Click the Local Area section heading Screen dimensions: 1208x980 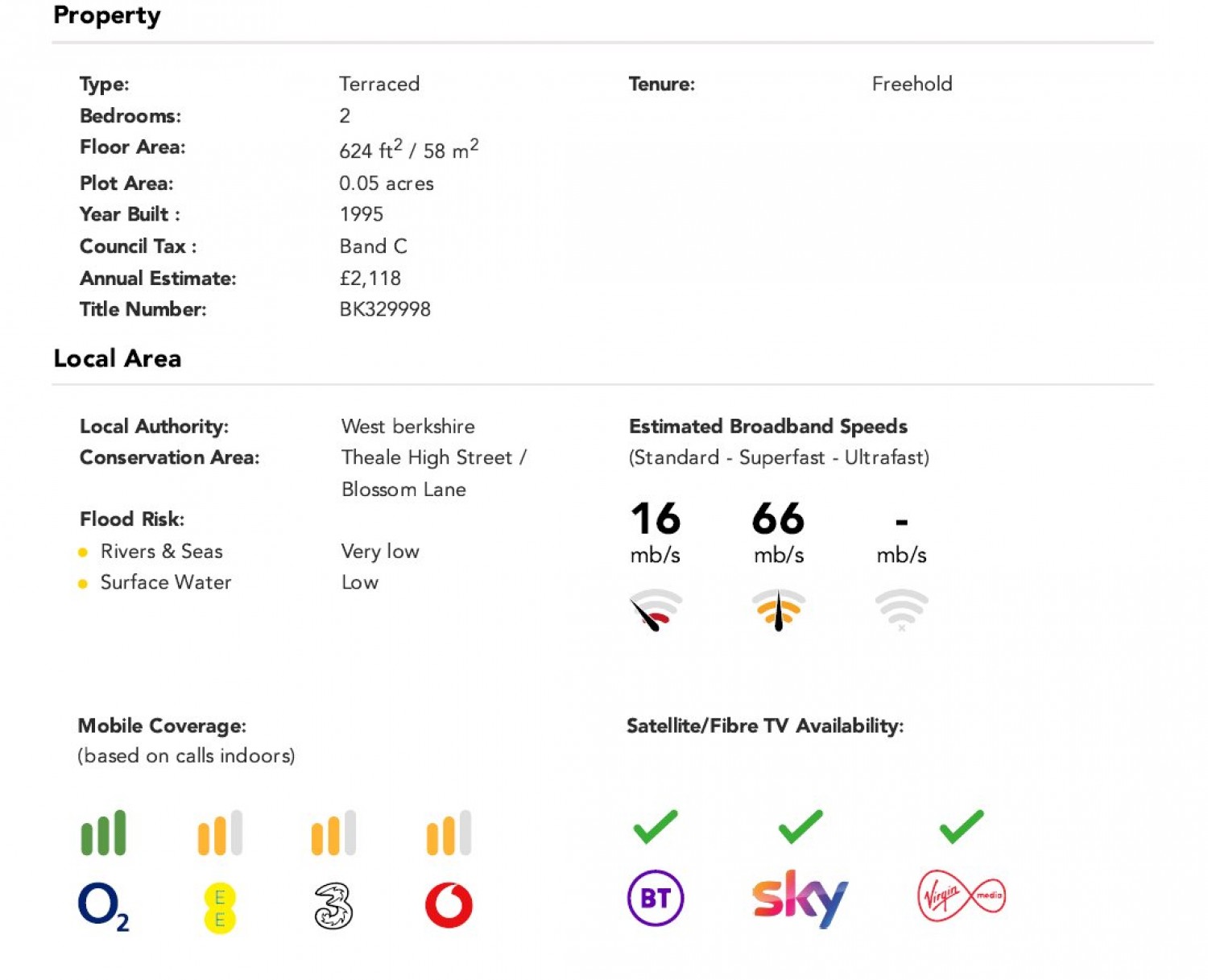(x=118, y=358)
